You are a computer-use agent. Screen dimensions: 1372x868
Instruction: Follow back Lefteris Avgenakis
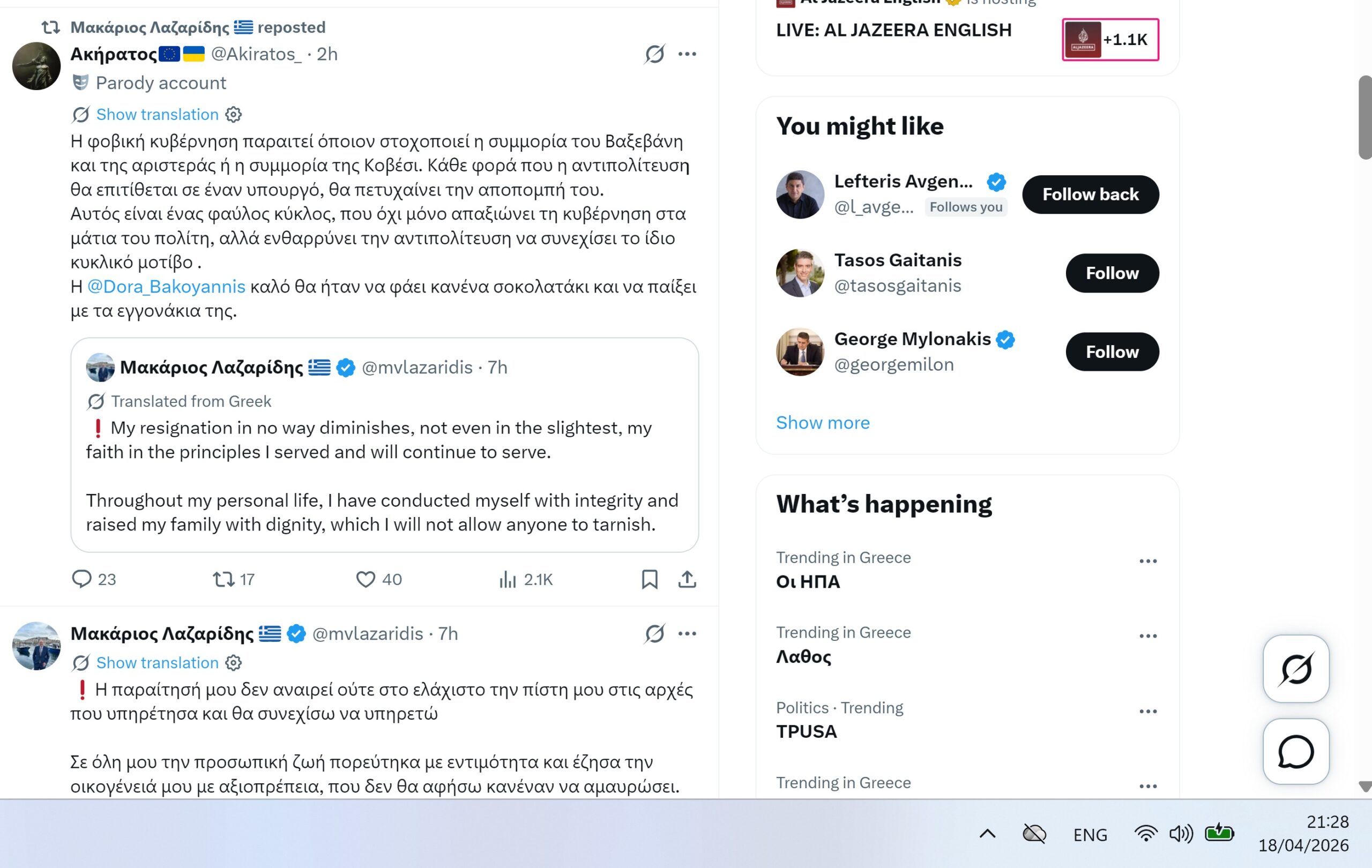[1090, 194]
